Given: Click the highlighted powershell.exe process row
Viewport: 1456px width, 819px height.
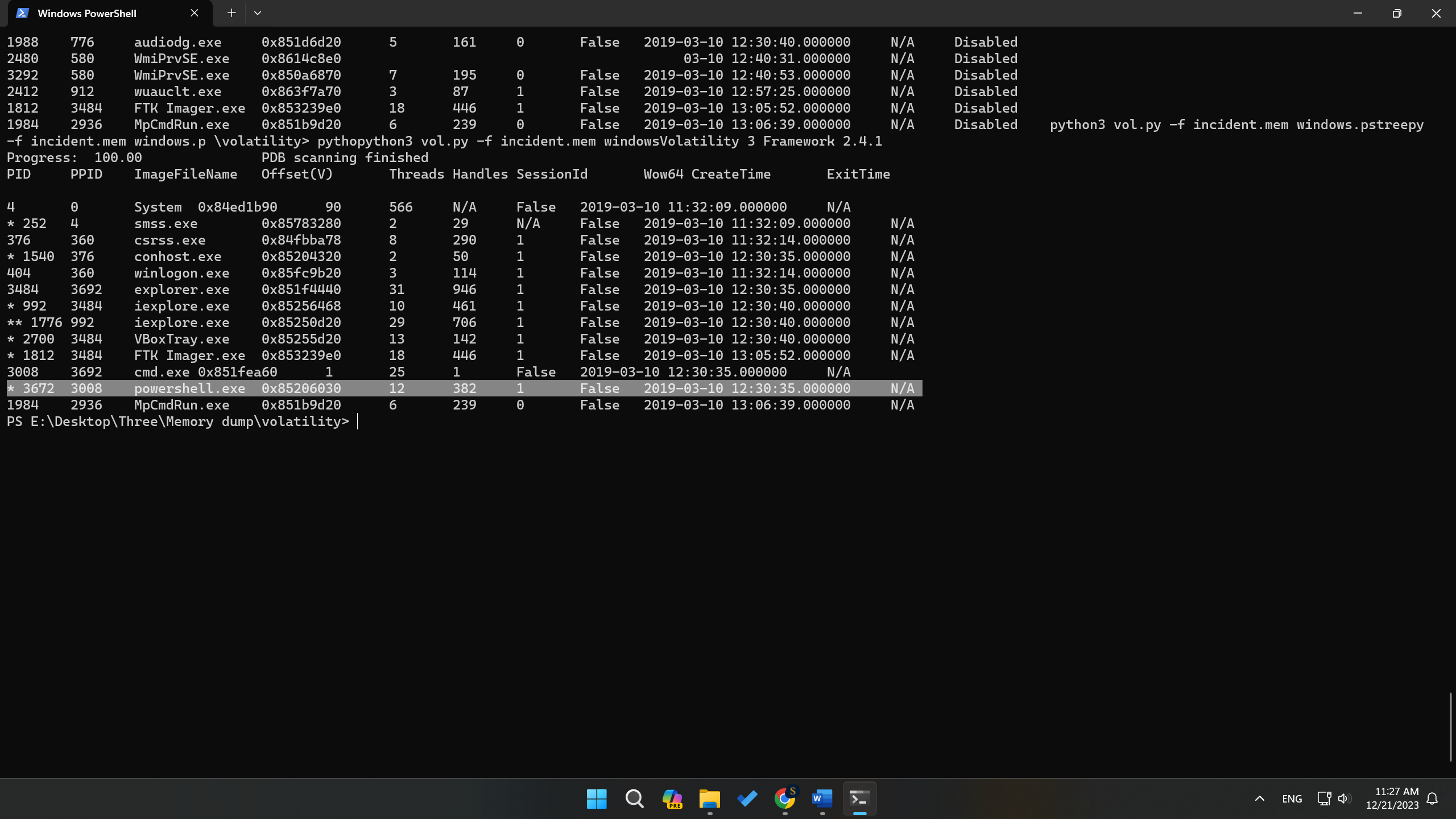Looking at the screenshot, I should 464,388.
